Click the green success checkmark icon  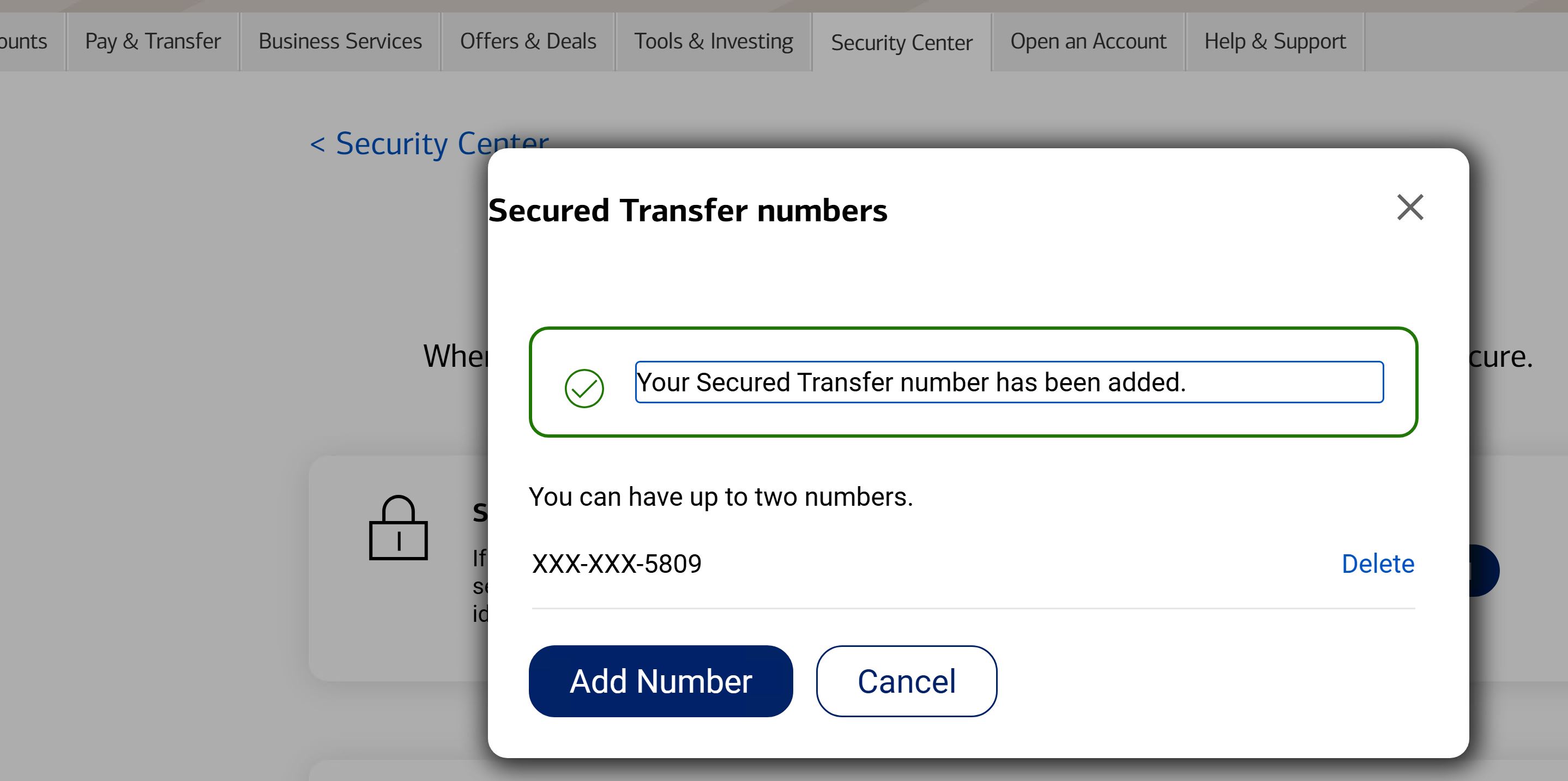pyautogui.click(x=584, y=388)
